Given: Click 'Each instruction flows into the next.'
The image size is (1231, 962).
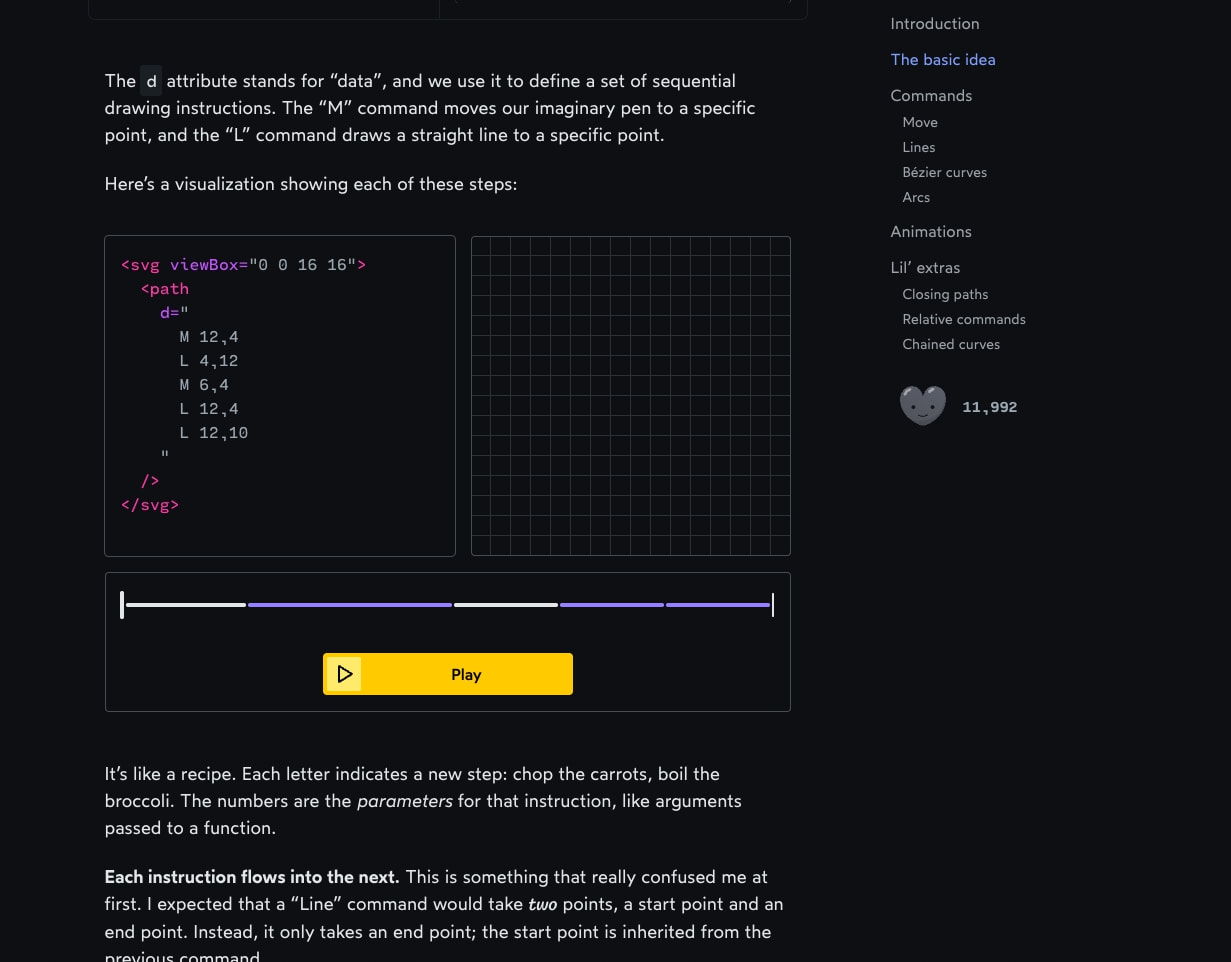Looking at the screenshot, I should (x=252, y=877).
